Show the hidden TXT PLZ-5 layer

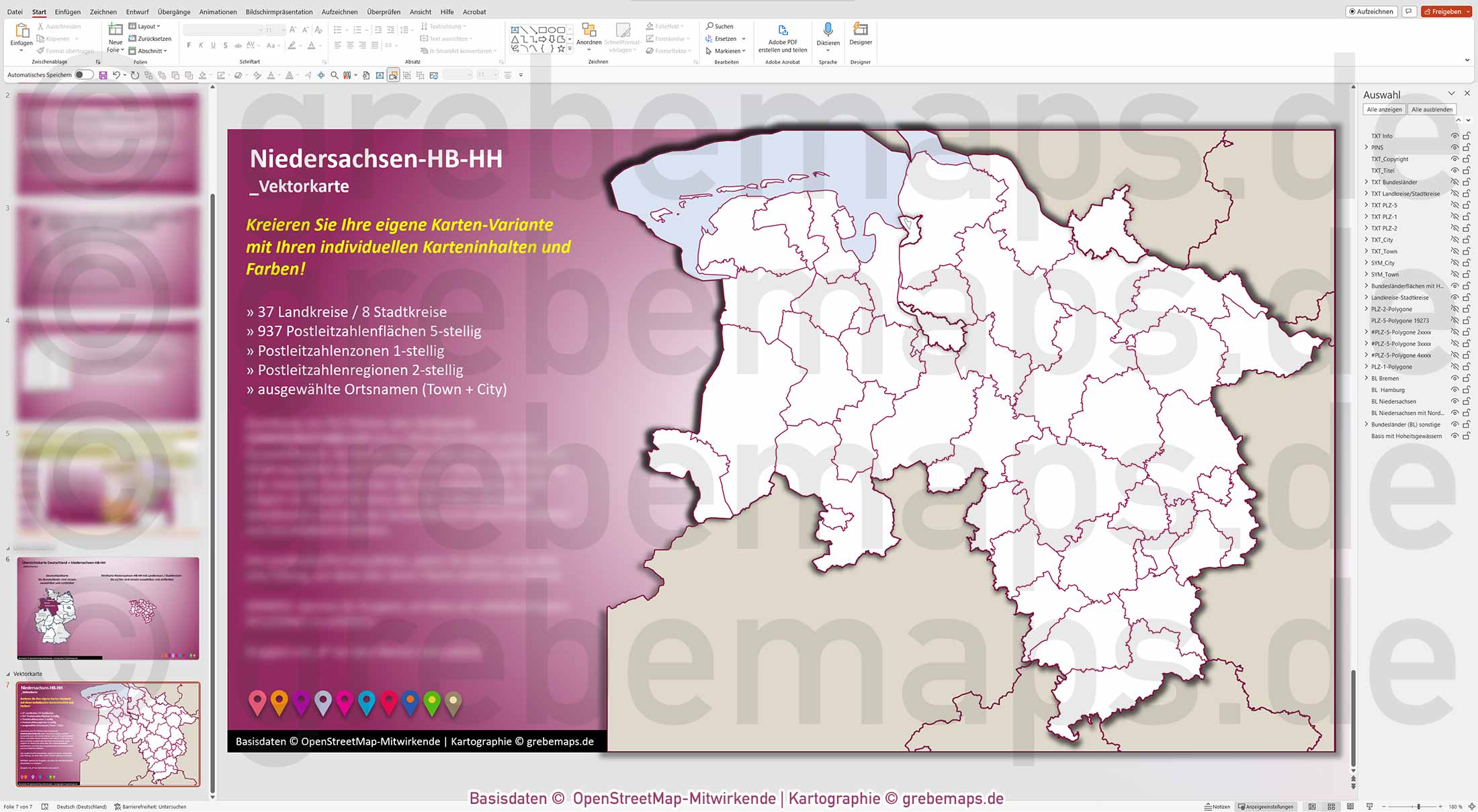point(1454,205)
